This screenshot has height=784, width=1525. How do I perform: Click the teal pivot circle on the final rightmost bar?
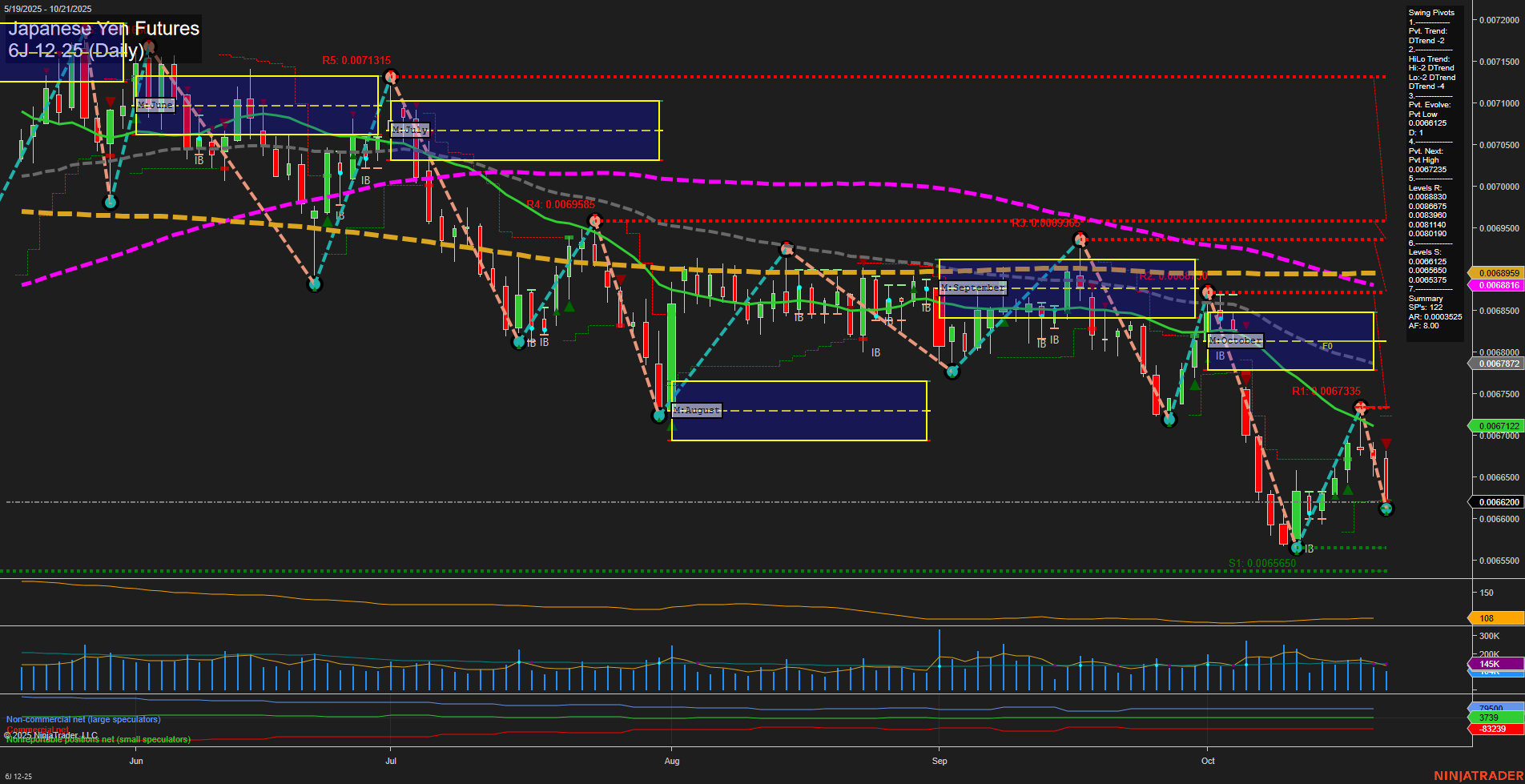[x=1387, y=509]
